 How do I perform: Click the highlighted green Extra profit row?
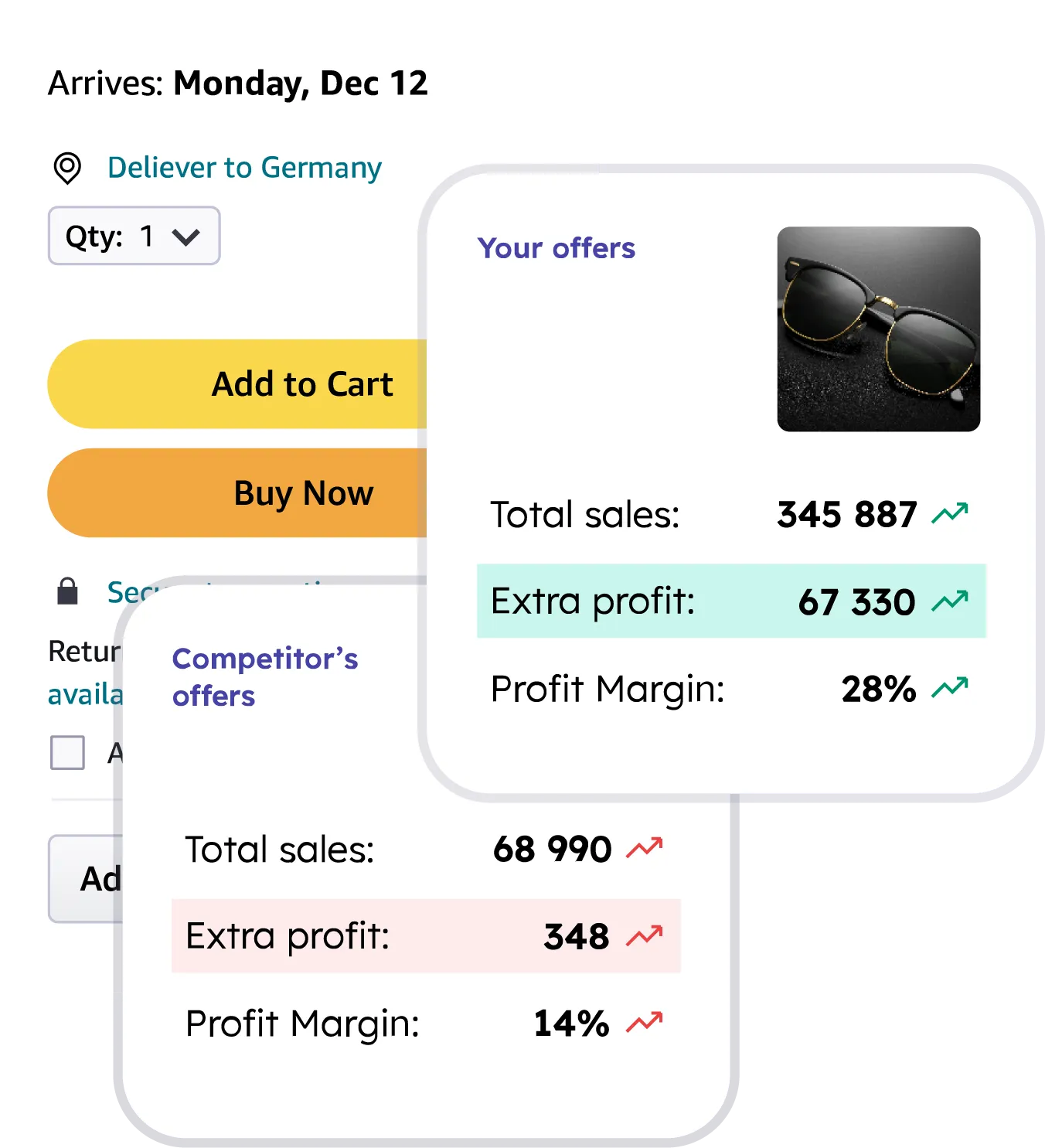click(730, 601)
